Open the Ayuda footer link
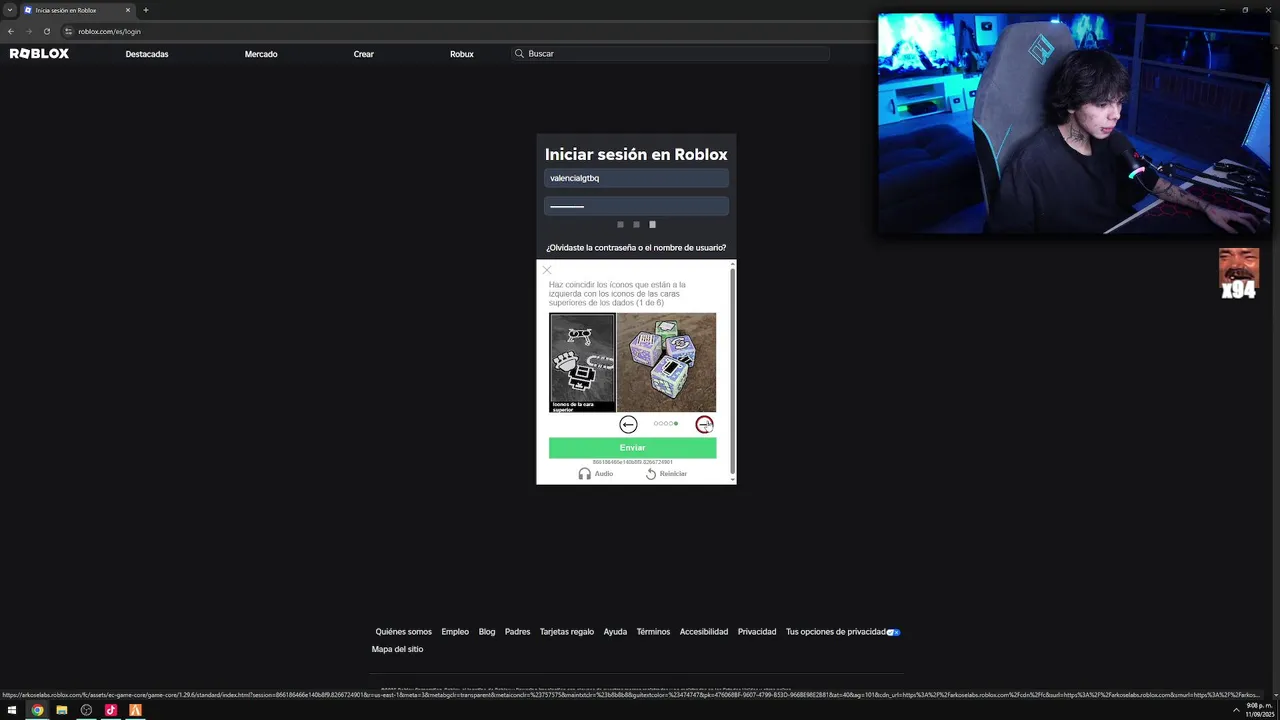Screen dimensions: 1280x720 click(615, 632)
